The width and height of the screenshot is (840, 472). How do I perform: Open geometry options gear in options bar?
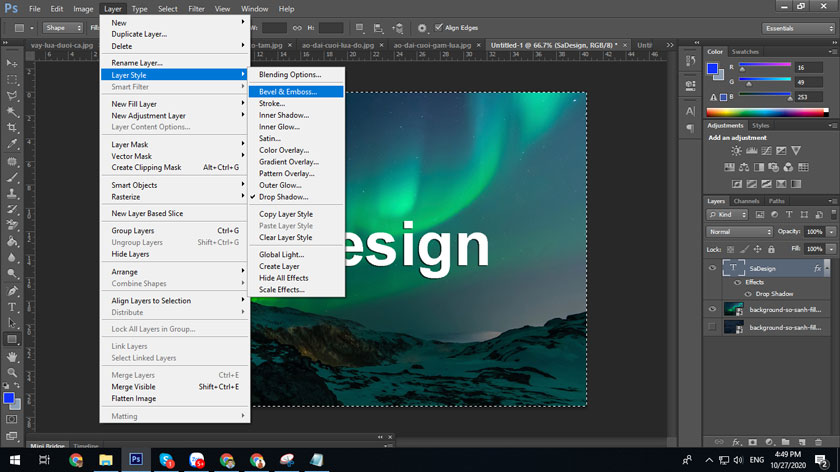pyautogui.click(x=422, y=28)
